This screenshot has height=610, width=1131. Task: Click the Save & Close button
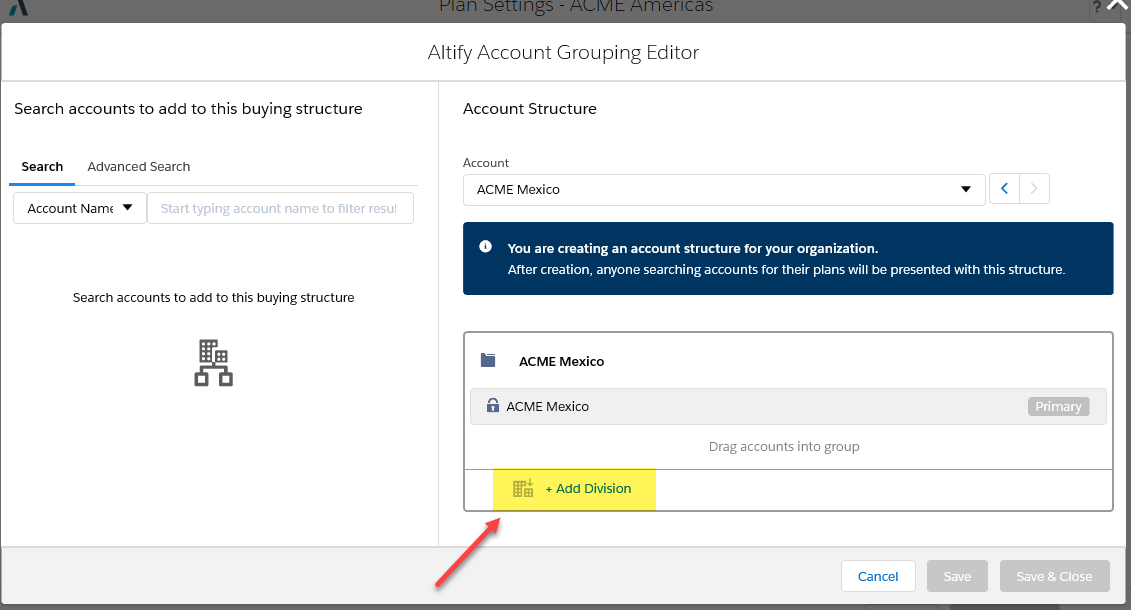coord(1054,576)
